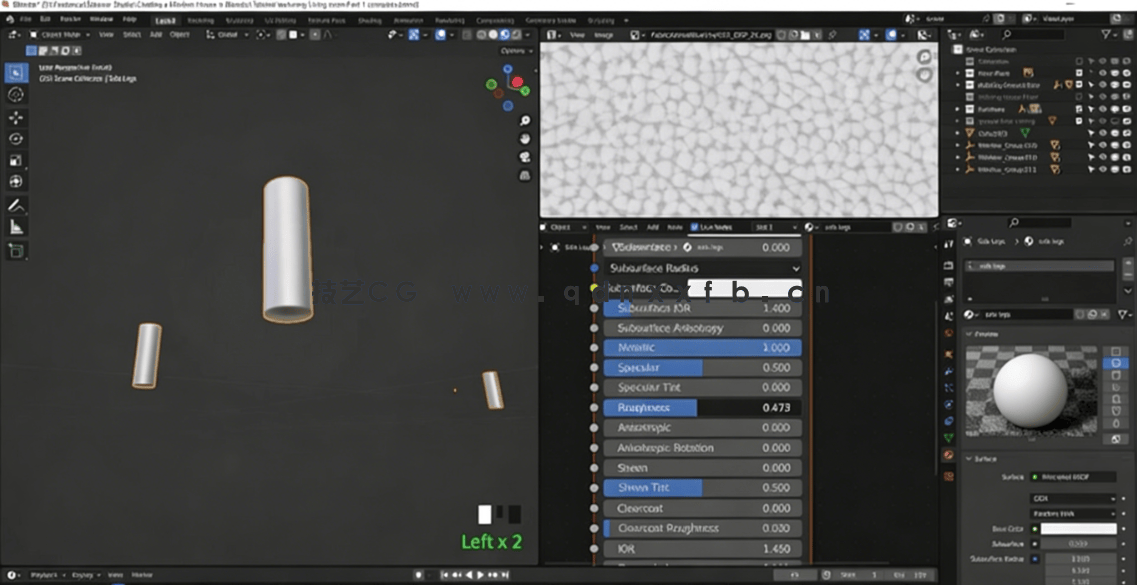Open the Slot 1 dropdown in the shader editor header

[775, 227]
